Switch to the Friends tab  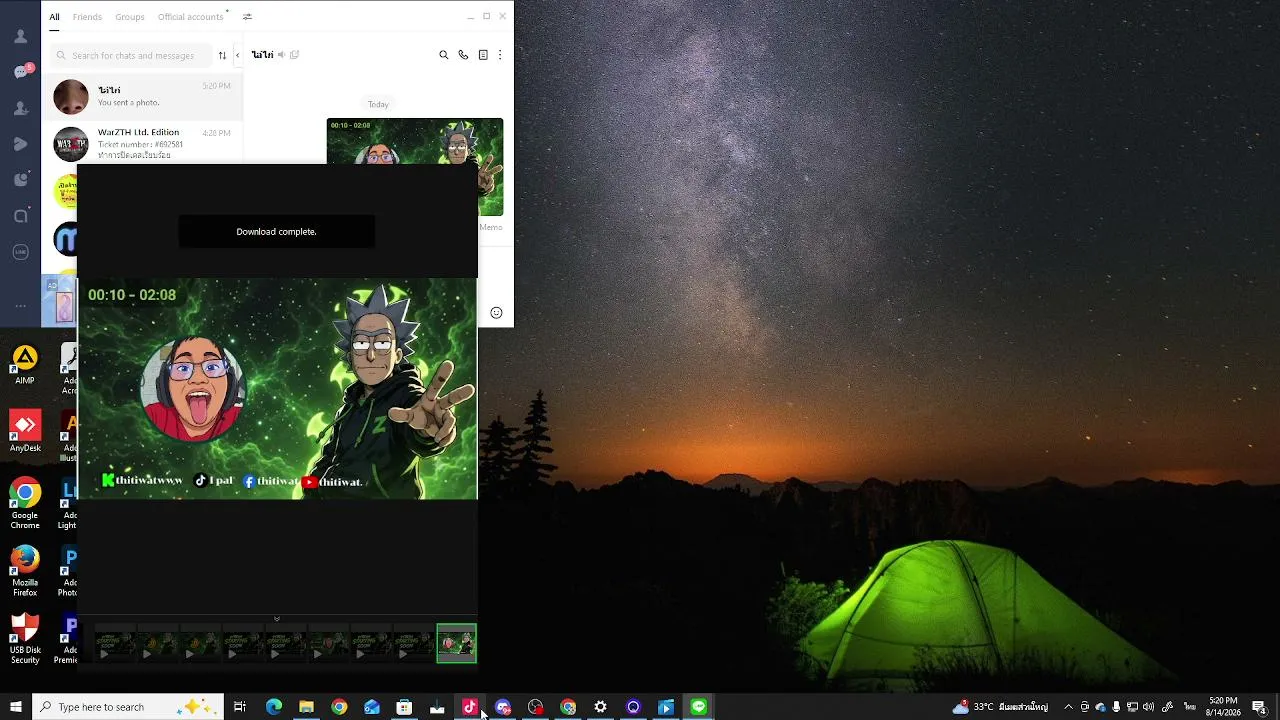pyautogui.click(x=87, y=17)
